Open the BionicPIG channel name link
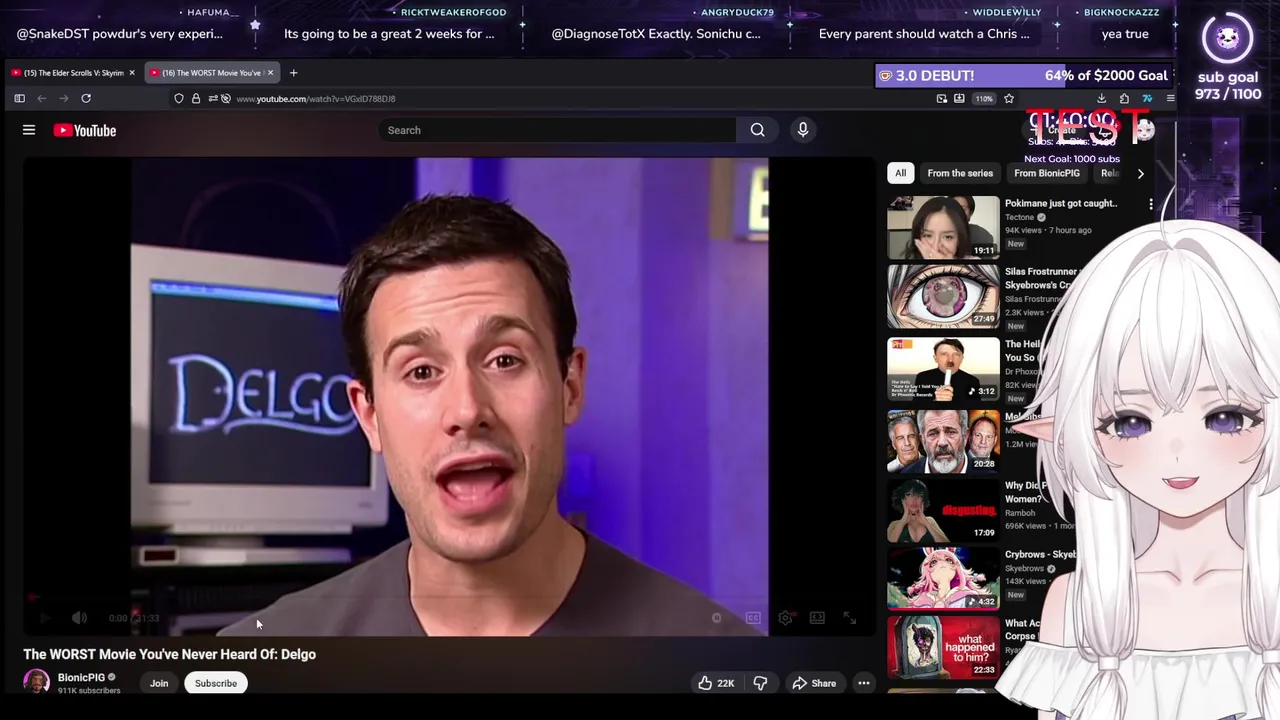The image size is (1280, 720). (x=81, y=677)
